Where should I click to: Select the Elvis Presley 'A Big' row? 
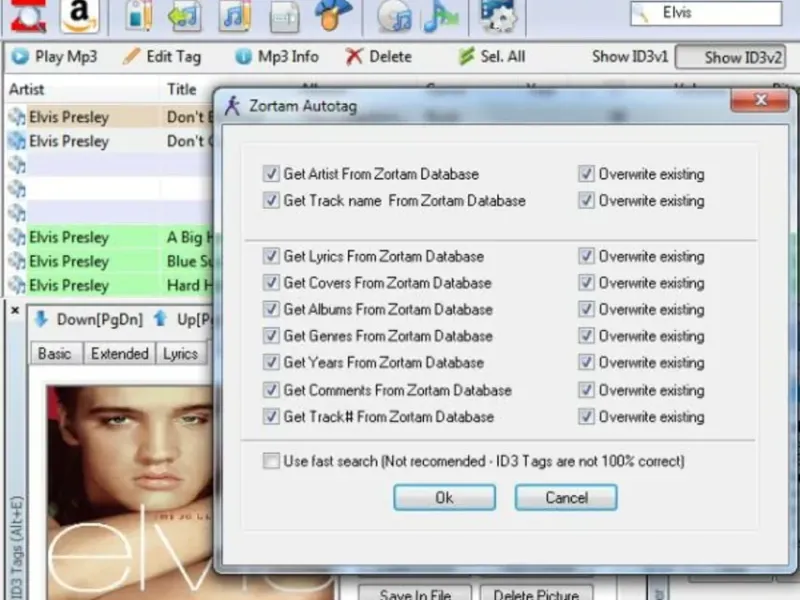110,237
